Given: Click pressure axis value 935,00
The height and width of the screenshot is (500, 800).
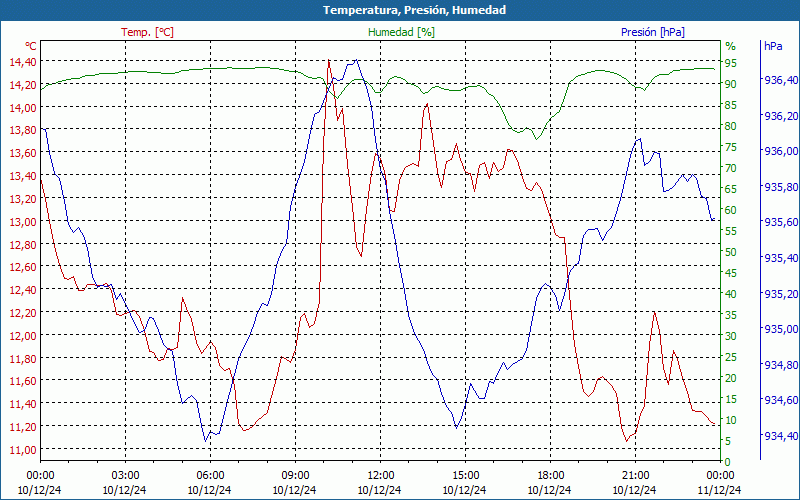Looking at the screenshot, I should [x=780, y=329].
